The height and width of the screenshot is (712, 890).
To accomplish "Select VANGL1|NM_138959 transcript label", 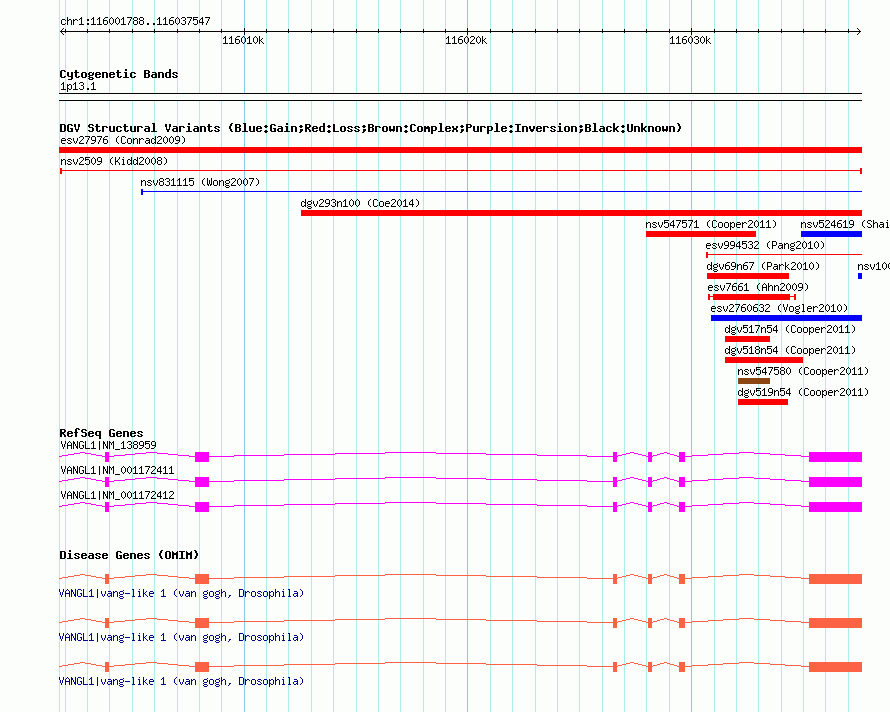I will pyautogui.click(x=108, y=445).
